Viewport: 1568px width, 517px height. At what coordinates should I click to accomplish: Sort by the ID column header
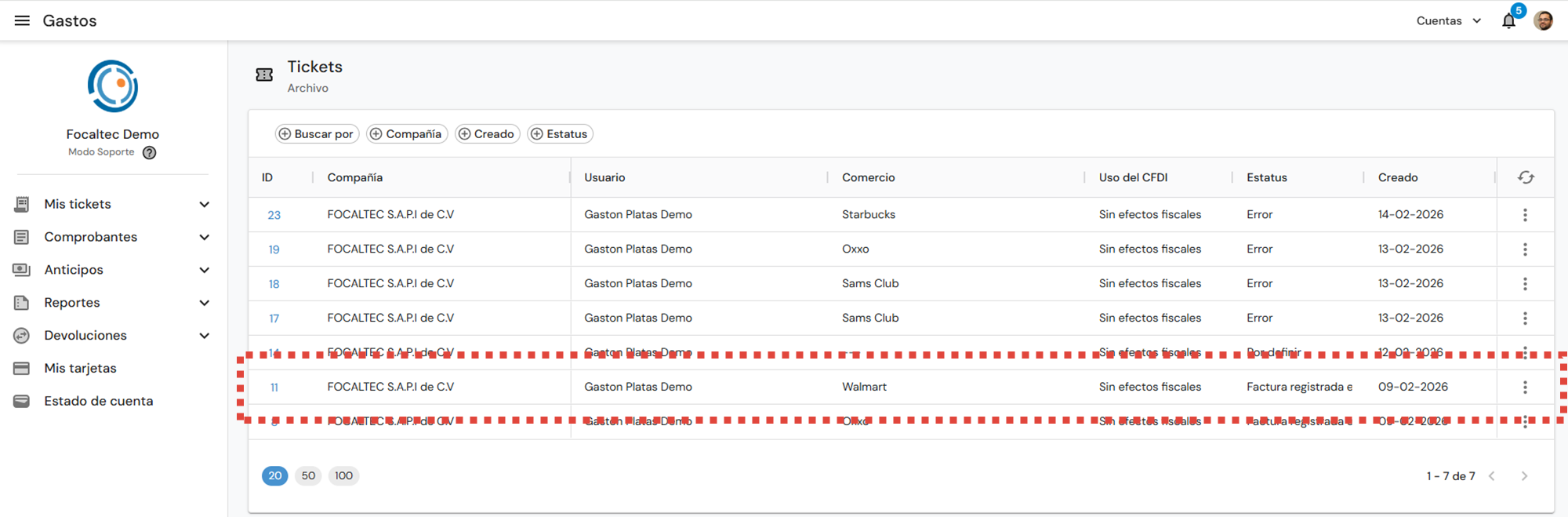tap(267, 177)
